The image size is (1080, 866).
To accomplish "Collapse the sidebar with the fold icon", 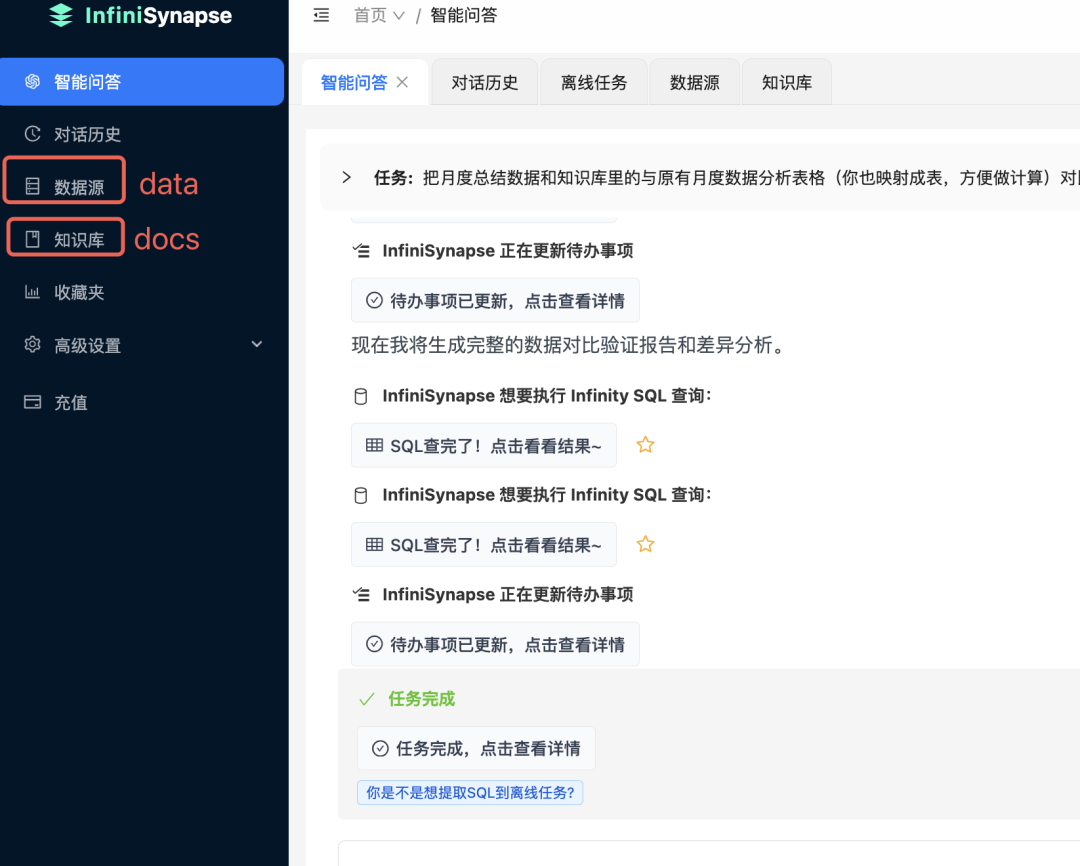I will (x=321, y=15).
